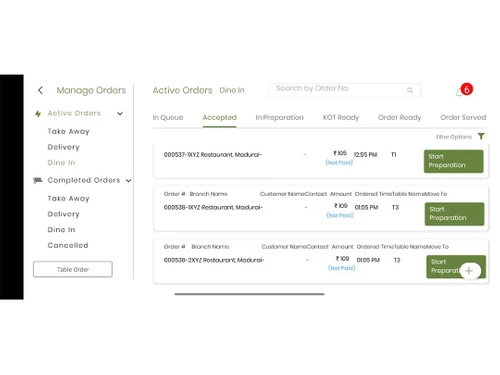This screenshot has height=375, width=500.
Task: Open Delivery under Completed Orders
Action: point(64,214)
